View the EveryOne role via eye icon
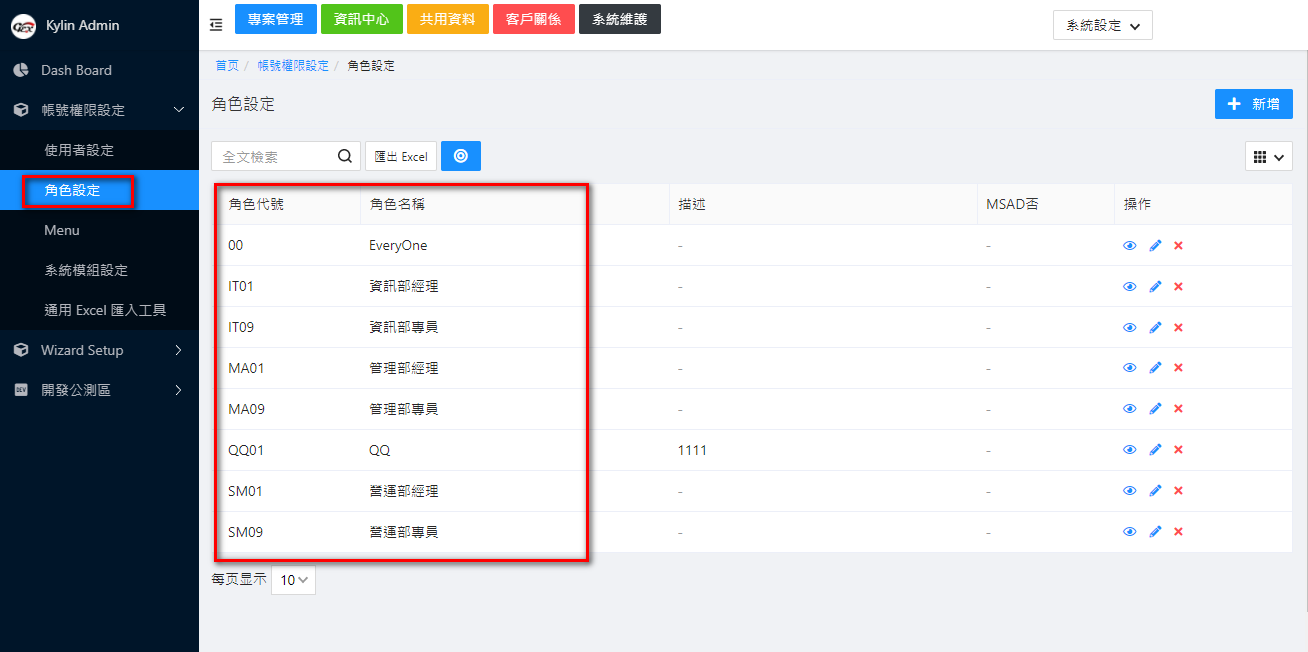The image size is (1308, 652). point(1130,246)
